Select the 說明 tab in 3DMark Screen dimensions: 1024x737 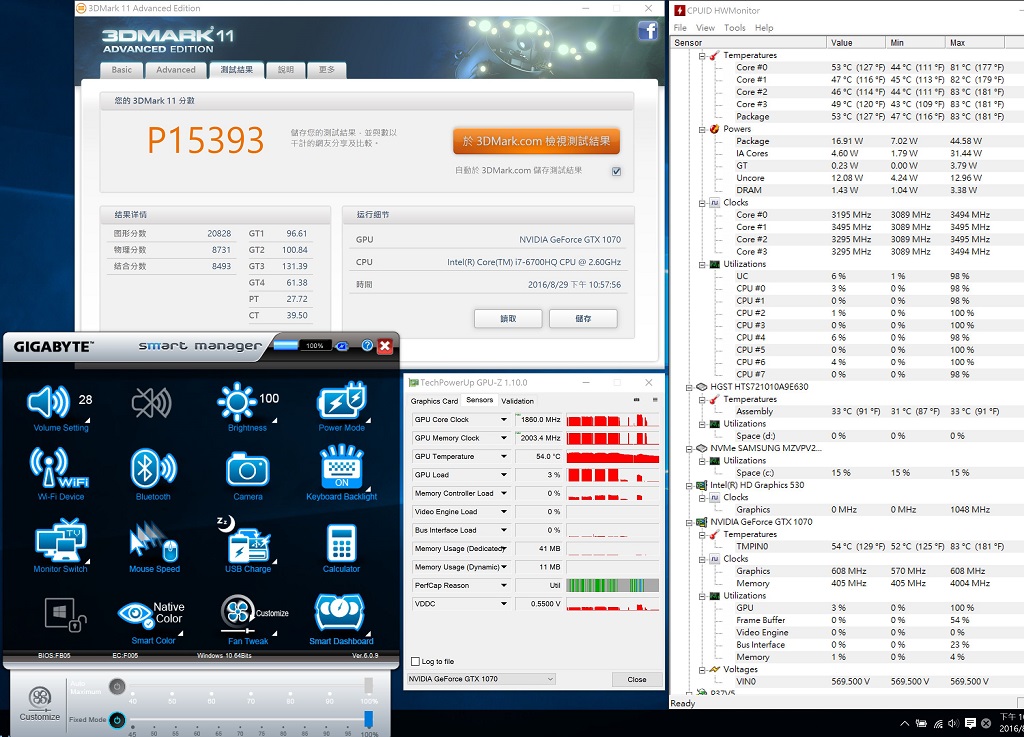click(x=286, y=70)
